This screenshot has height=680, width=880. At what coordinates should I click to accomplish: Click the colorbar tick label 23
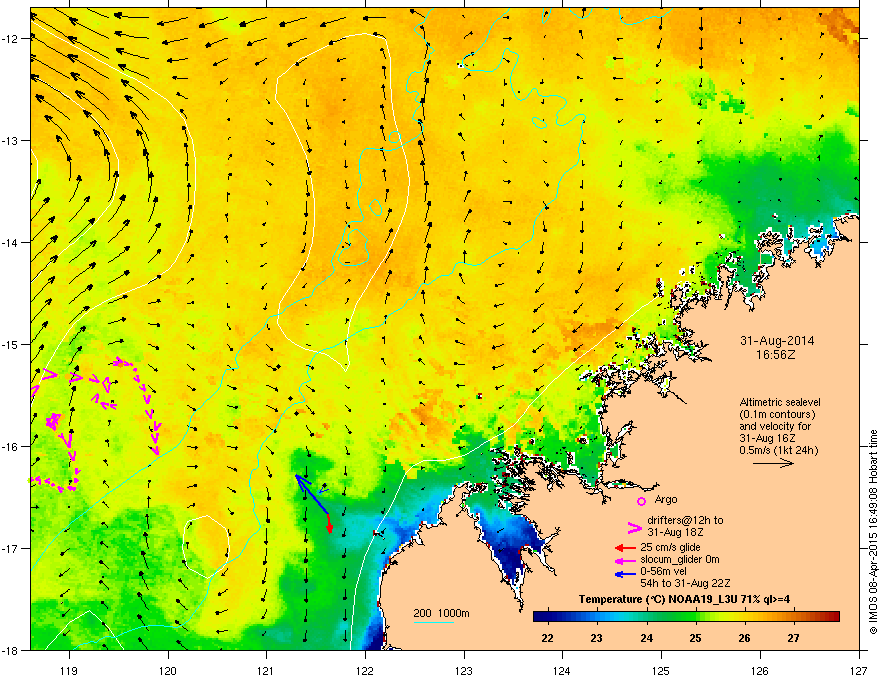click(597, 638)
